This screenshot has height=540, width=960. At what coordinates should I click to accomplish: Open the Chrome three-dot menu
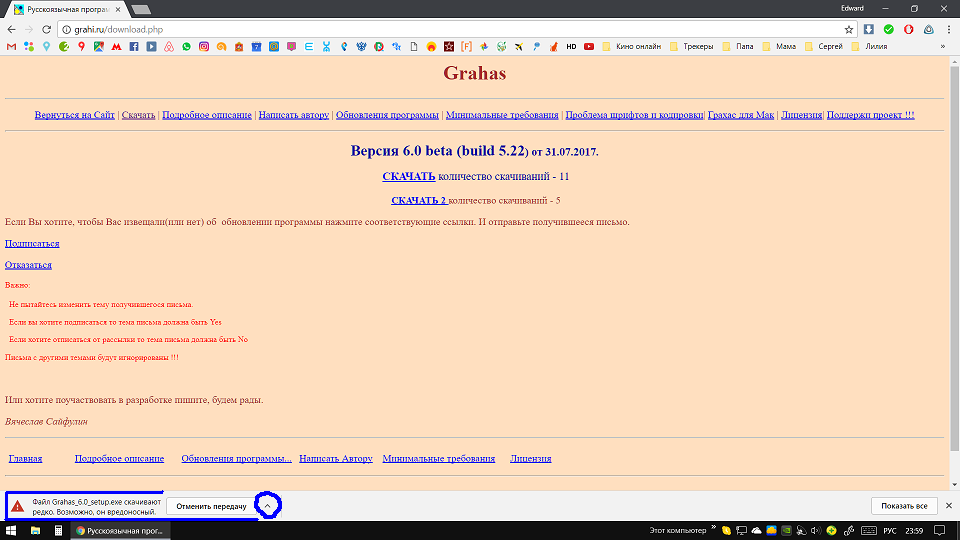coord(949,29)
